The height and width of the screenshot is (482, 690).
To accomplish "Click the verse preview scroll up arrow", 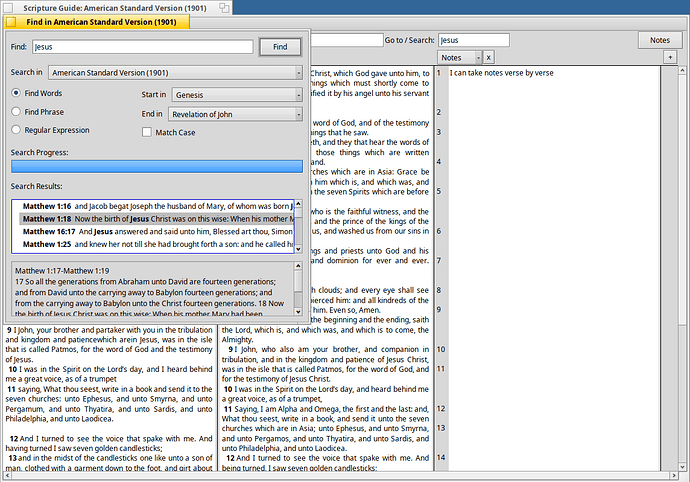I will (x=298, y=266).
